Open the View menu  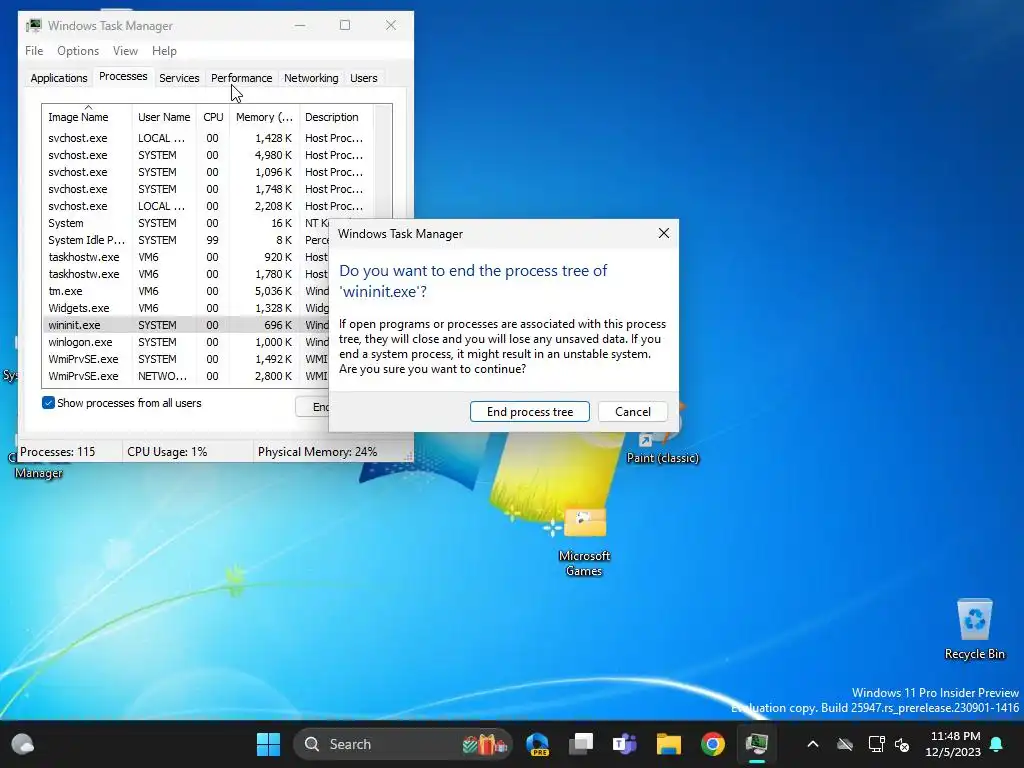(125, 51)
